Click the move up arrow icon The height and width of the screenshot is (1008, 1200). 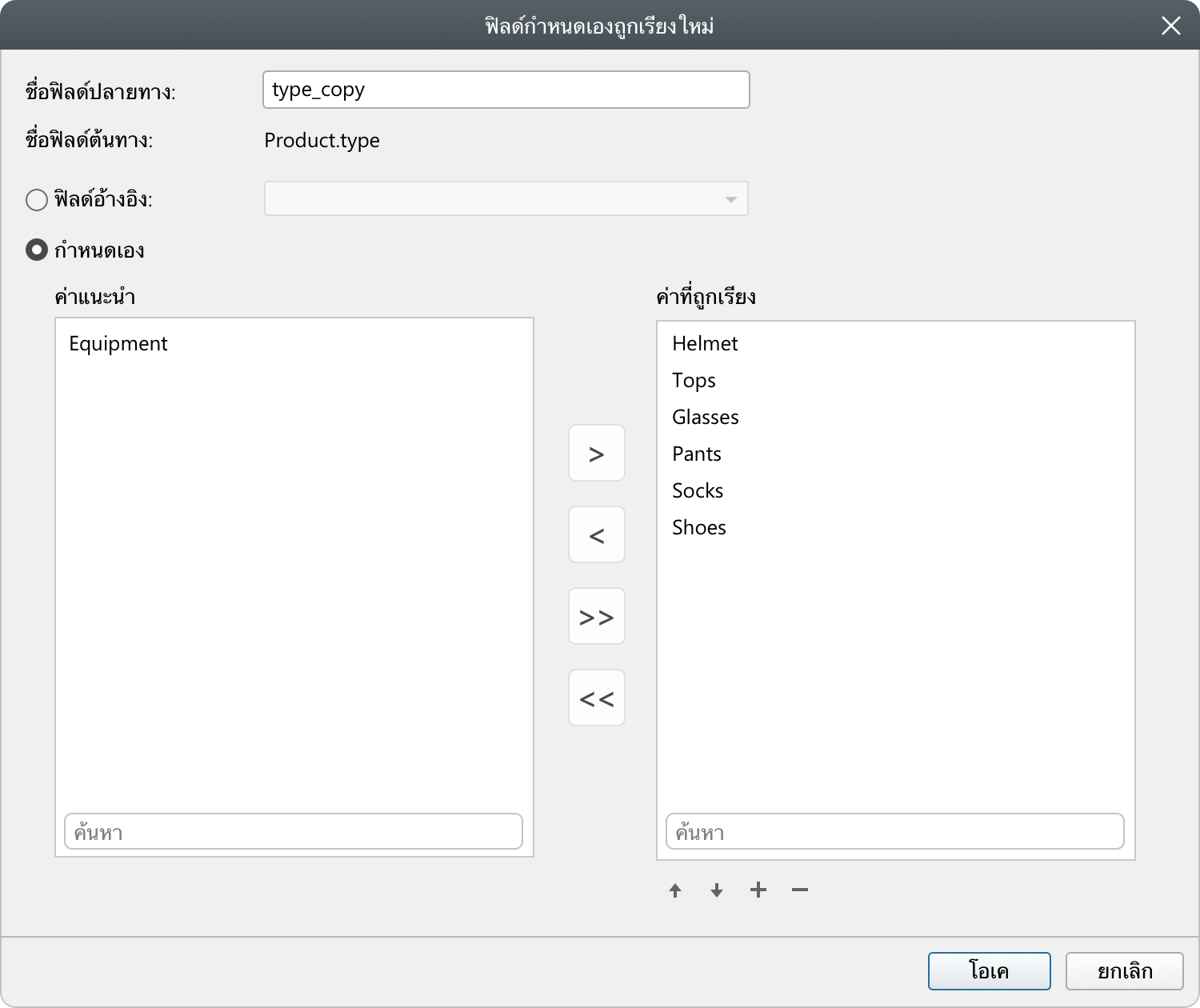point(675,890)
